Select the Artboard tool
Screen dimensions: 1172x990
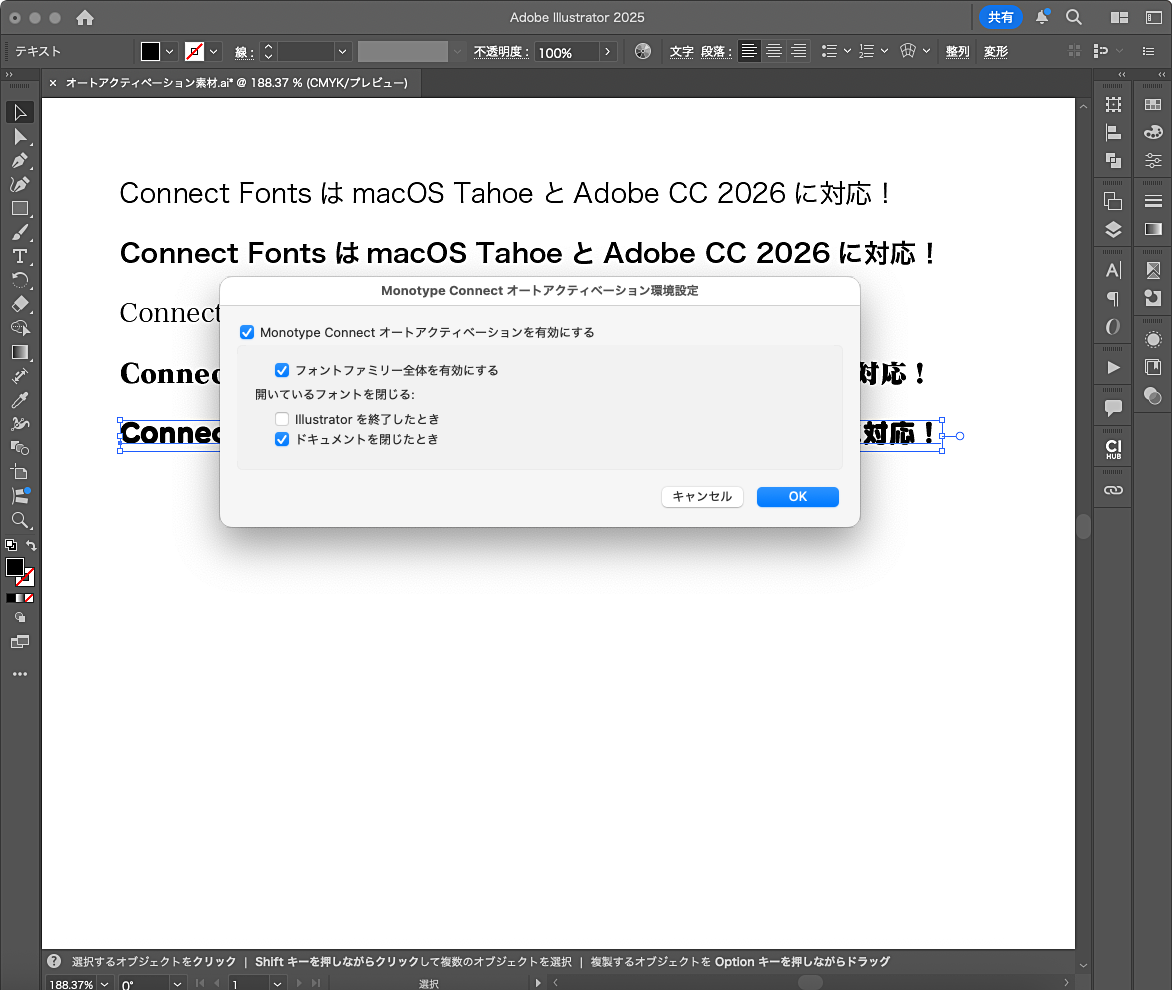click(x=20, y=471)
